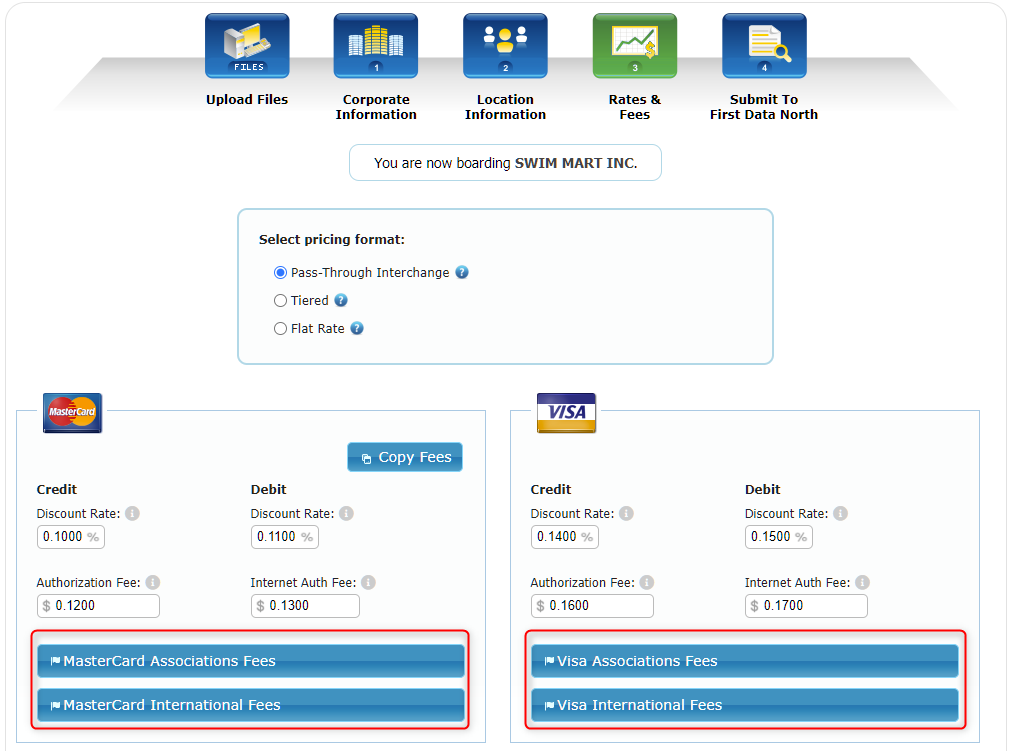
Task: Edit MasterCard Credit Discount Rate 0.1000
Action: click(x=71, y=537)
